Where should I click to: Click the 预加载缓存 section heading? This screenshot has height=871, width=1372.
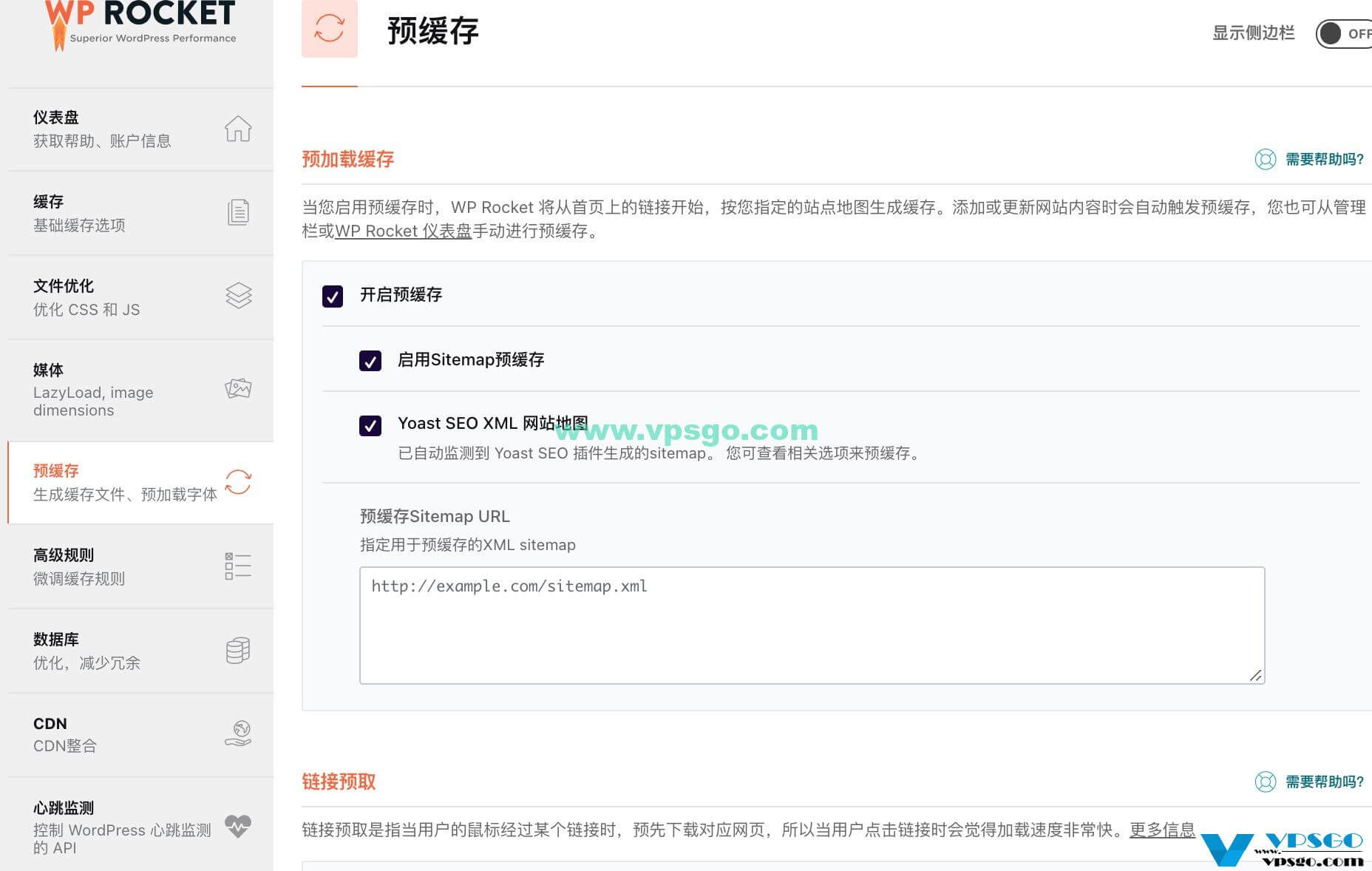[x=348, y=160]
